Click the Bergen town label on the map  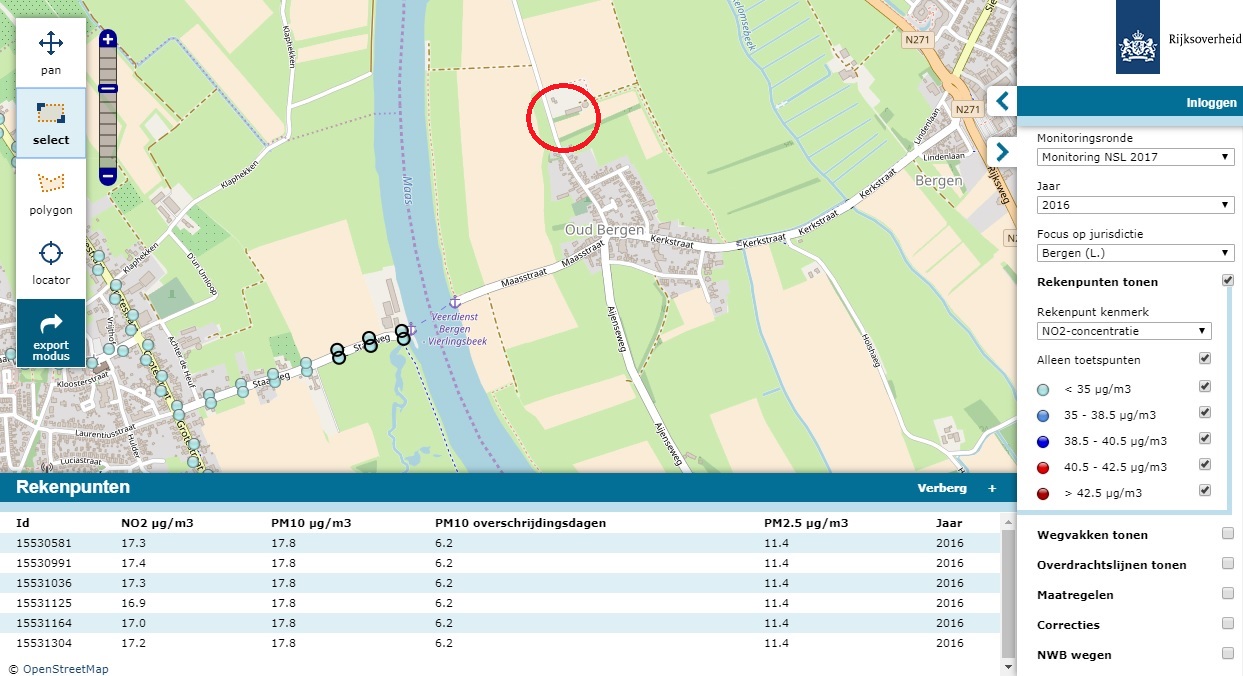[x=938, y=181]
